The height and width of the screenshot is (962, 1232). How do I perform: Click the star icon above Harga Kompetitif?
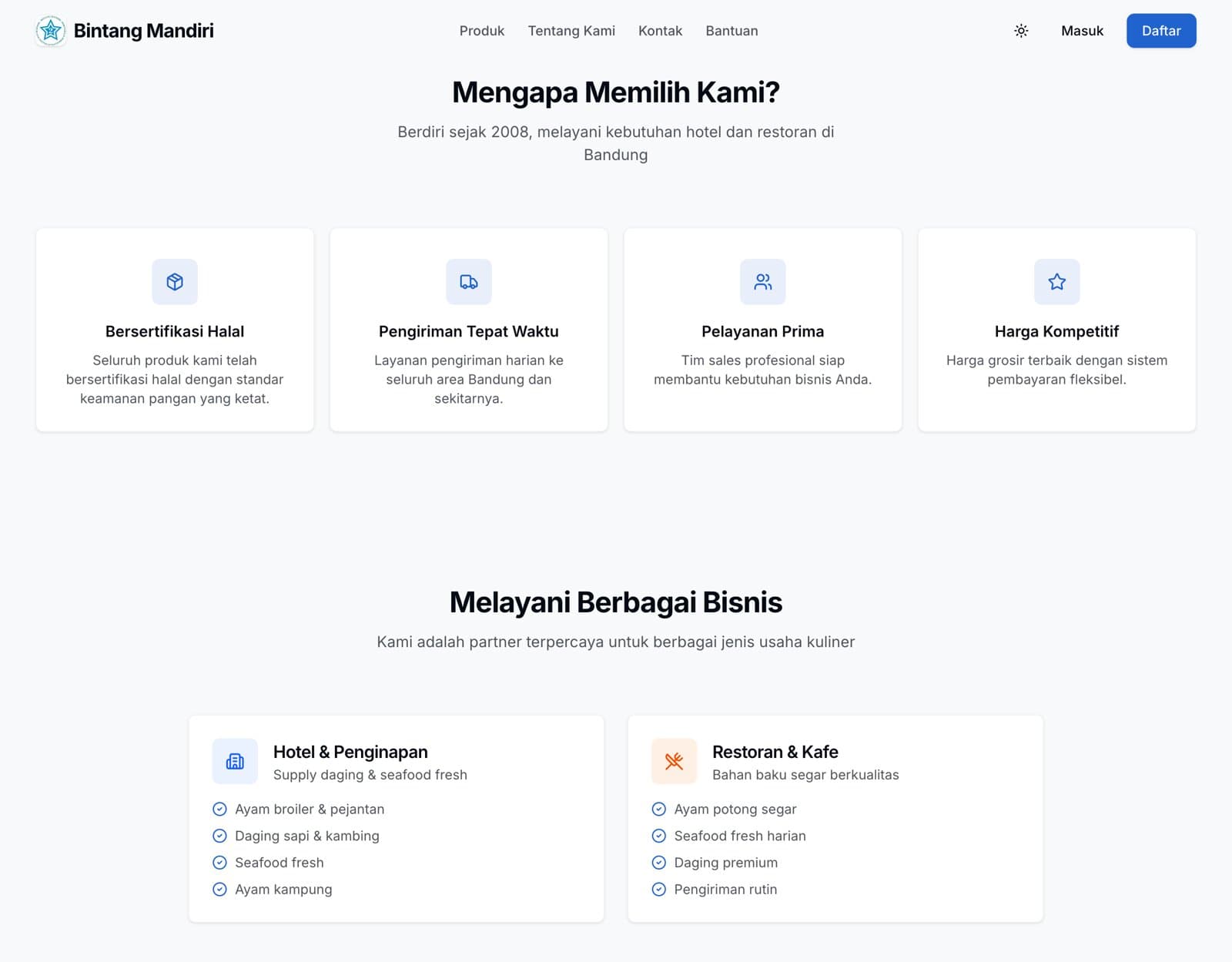(x=1057, y=282)
